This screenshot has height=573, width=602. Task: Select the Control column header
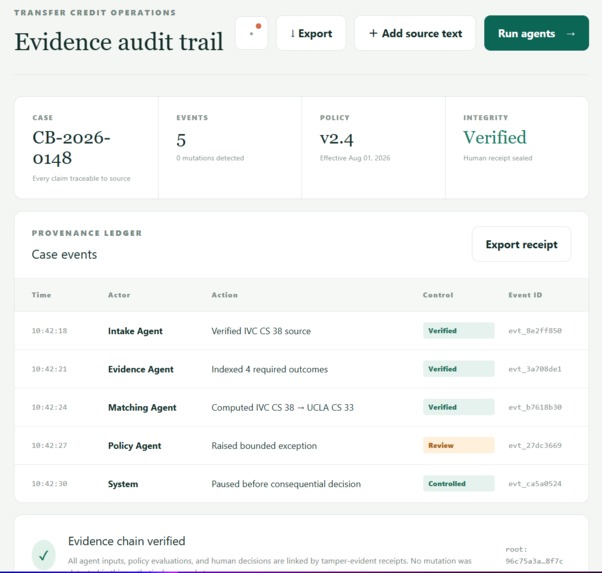pos(438,295)
